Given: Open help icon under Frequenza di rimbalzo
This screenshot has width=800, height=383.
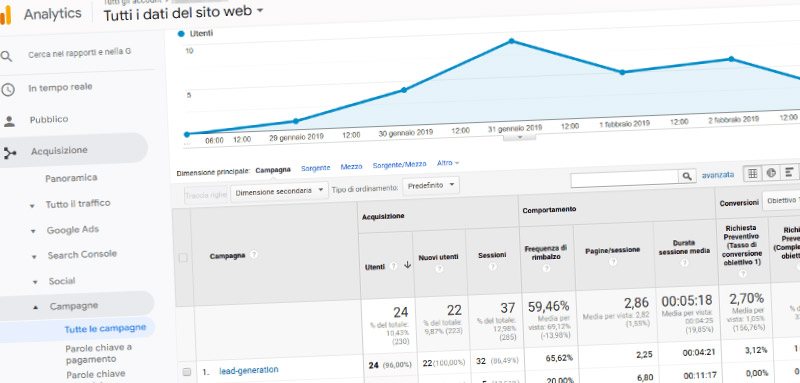Looking at the screenshot, I should tap(546, 268).
